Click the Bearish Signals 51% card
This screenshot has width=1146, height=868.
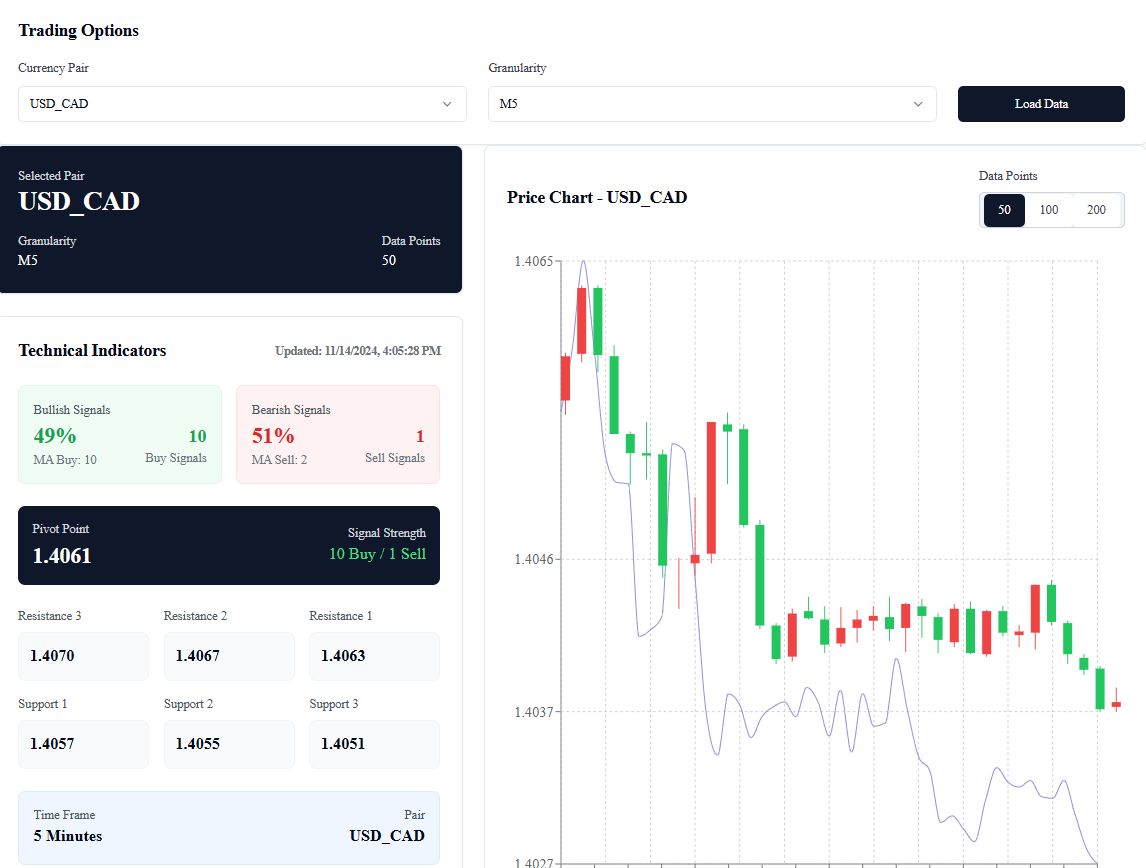pyautogui.click(x=338, y=434)
